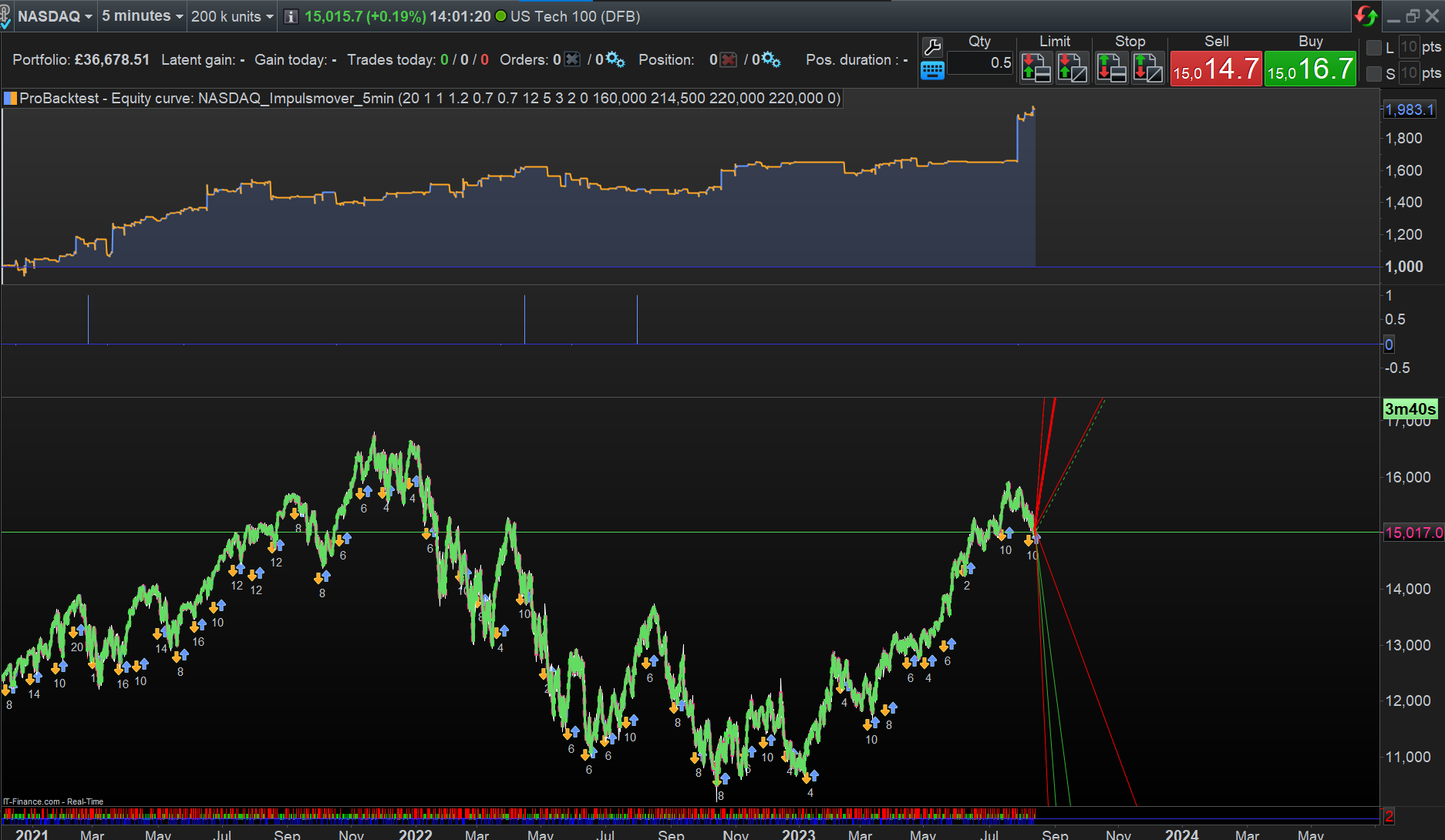Click the 2023 label on time axis
The height and width of the screenshot is (840, 1445).
798,834
